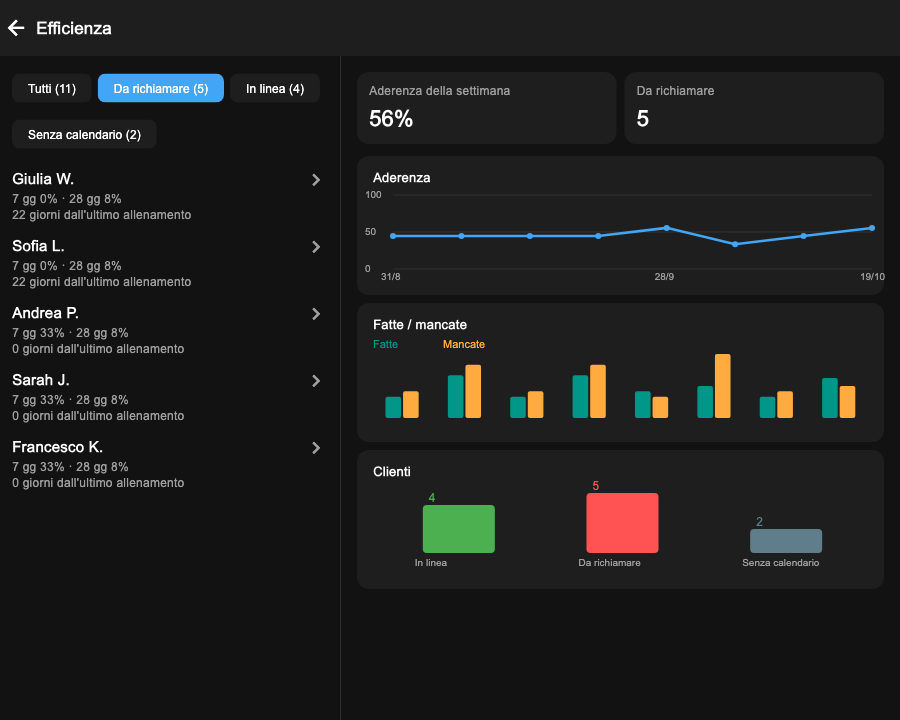The width and height of the screenshot is (900, 720).
Task: Select the Tutti (11) filter
Action: pos(52,88)
